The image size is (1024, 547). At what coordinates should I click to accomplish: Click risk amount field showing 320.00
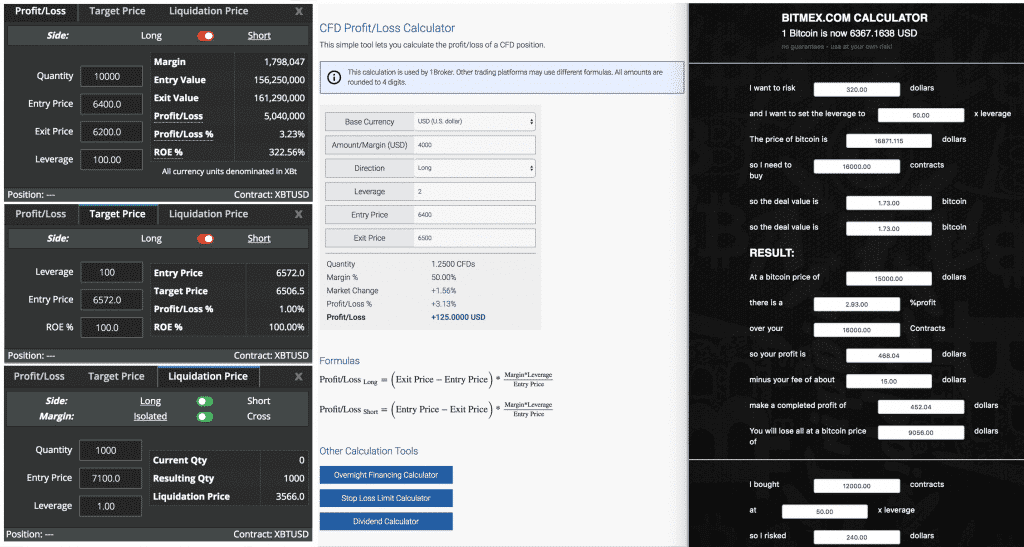click(857, 89)
